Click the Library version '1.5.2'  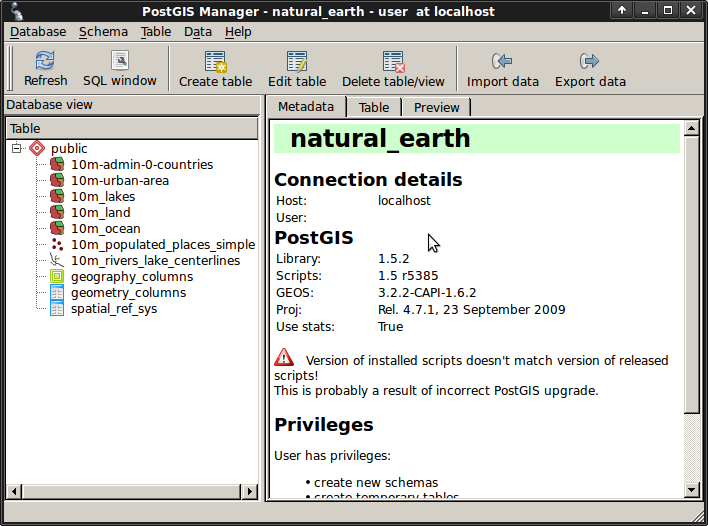point(393,259)
